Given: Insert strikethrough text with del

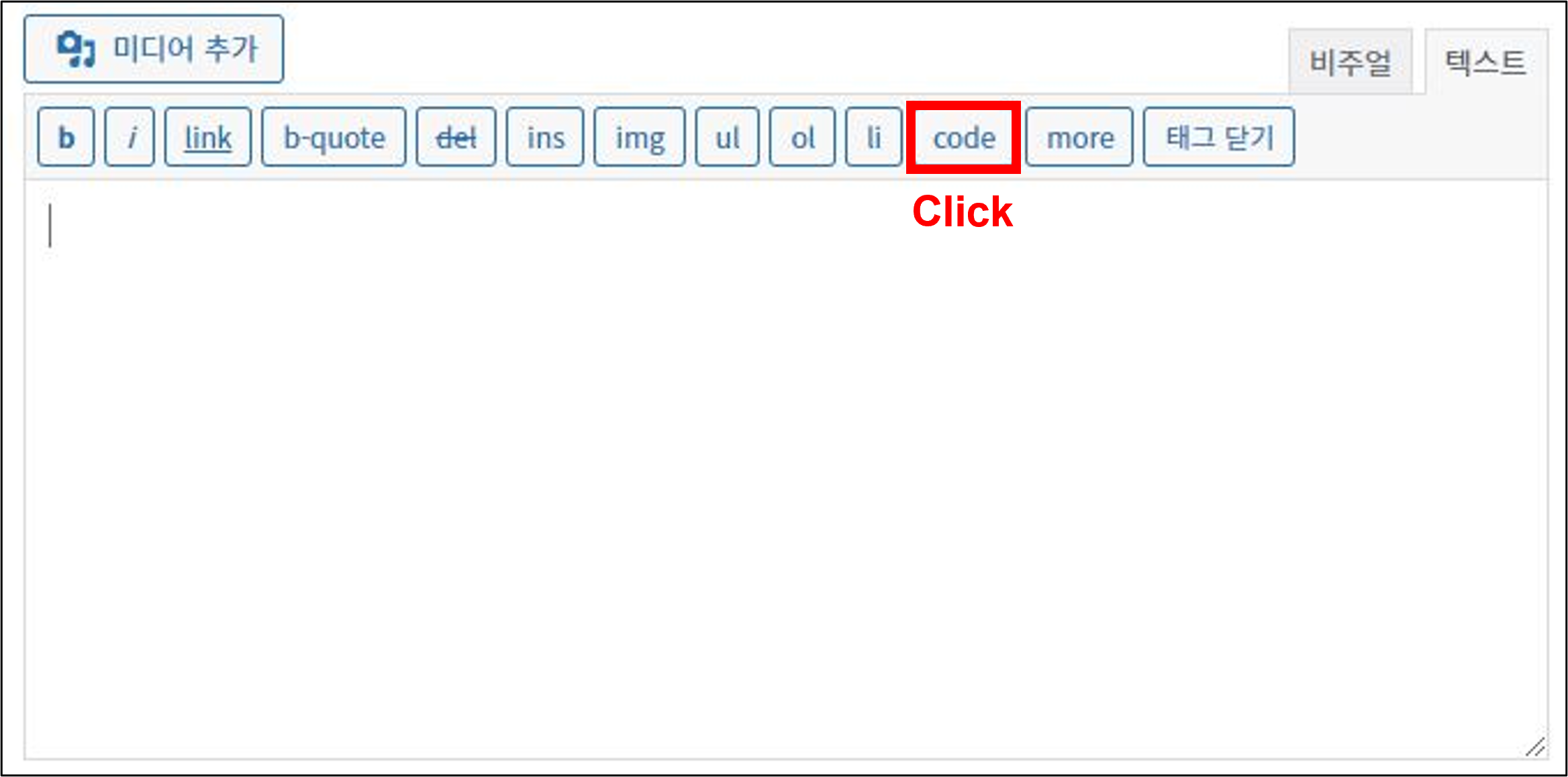Looking at the screenshot, I should coord(452,138).
